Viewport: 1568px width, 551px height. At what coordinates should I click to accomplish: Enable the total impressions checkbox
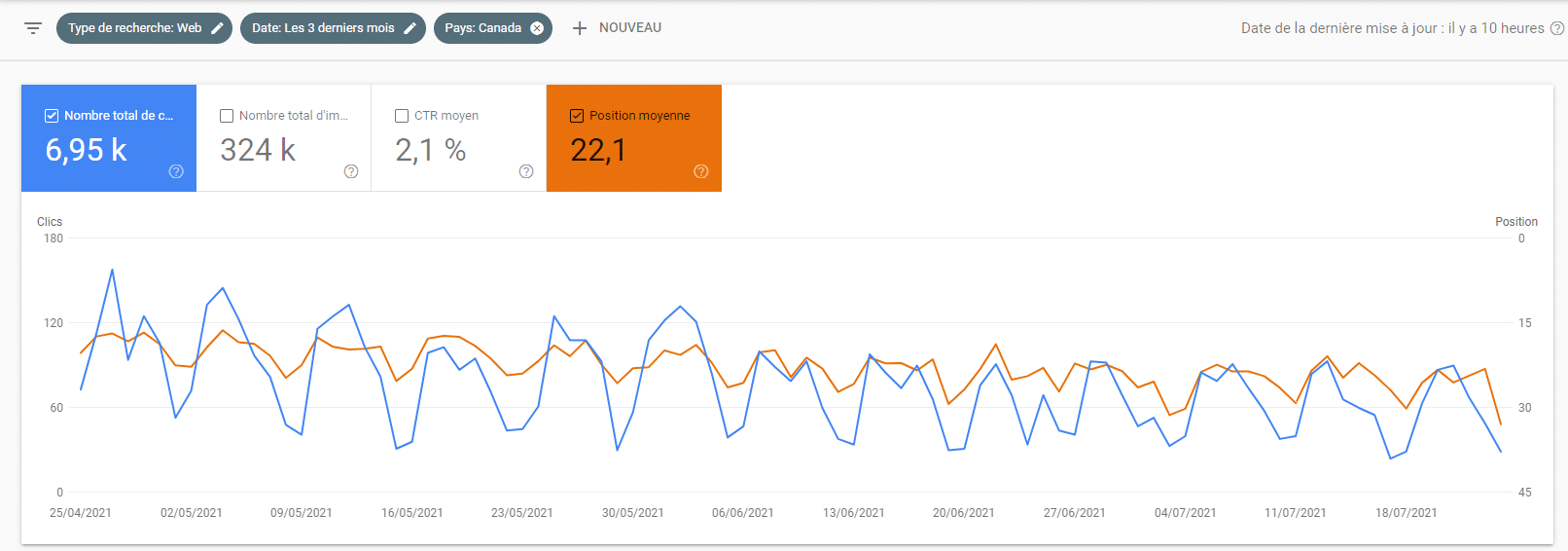[227, 116]
